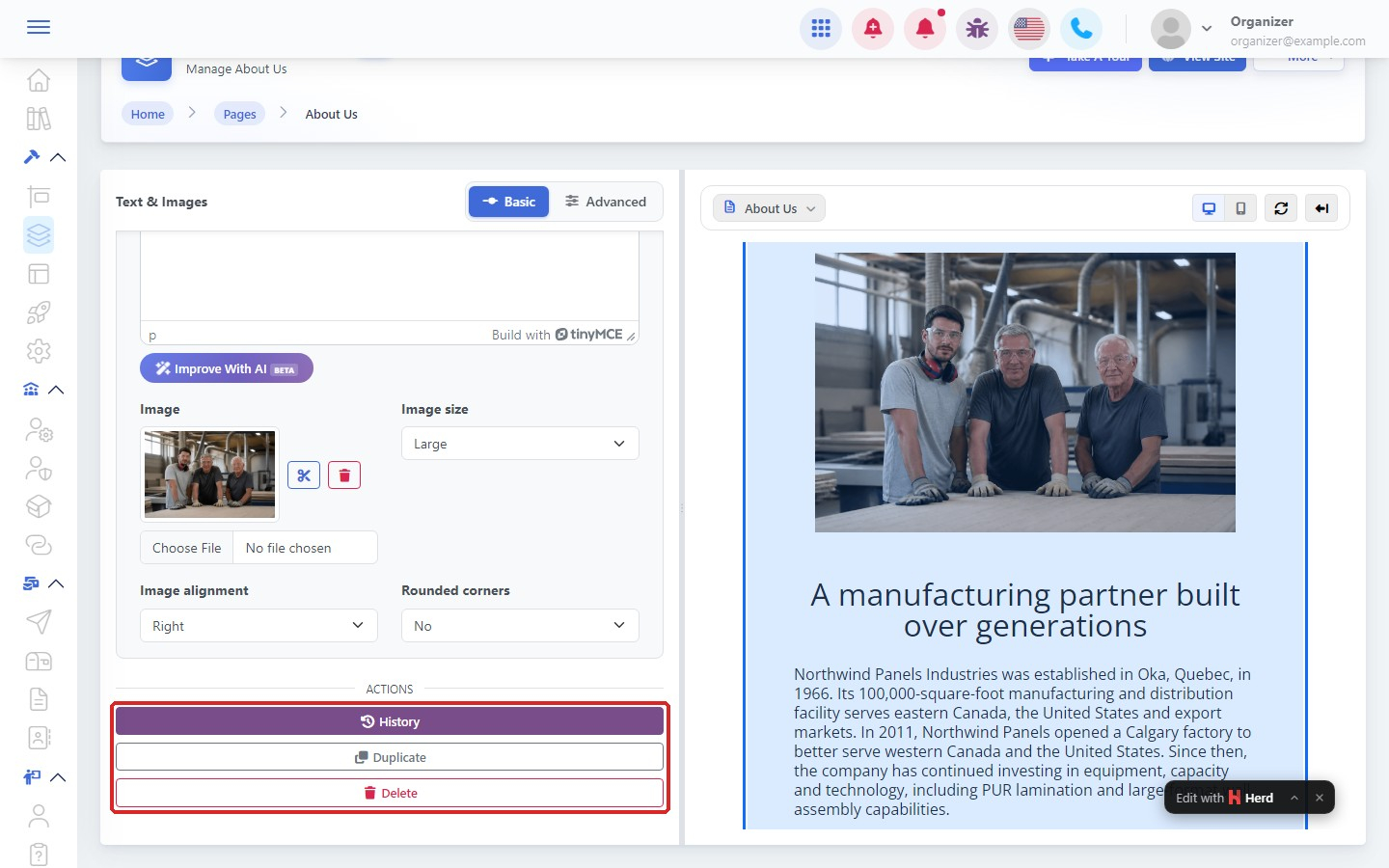Click the Duplicate button
Screen dimensions: 1389x868
(x=390, y=757)
